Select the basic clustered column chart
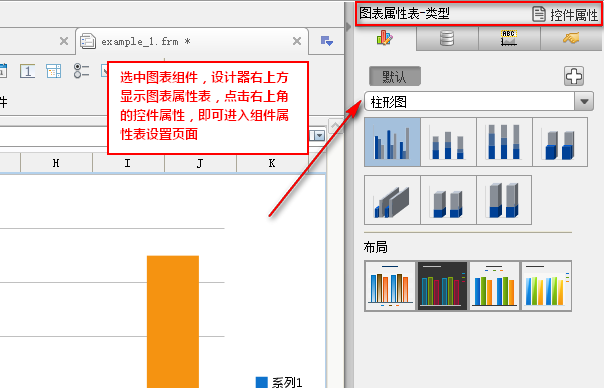The image size is (604, 388). click(392, 142)
